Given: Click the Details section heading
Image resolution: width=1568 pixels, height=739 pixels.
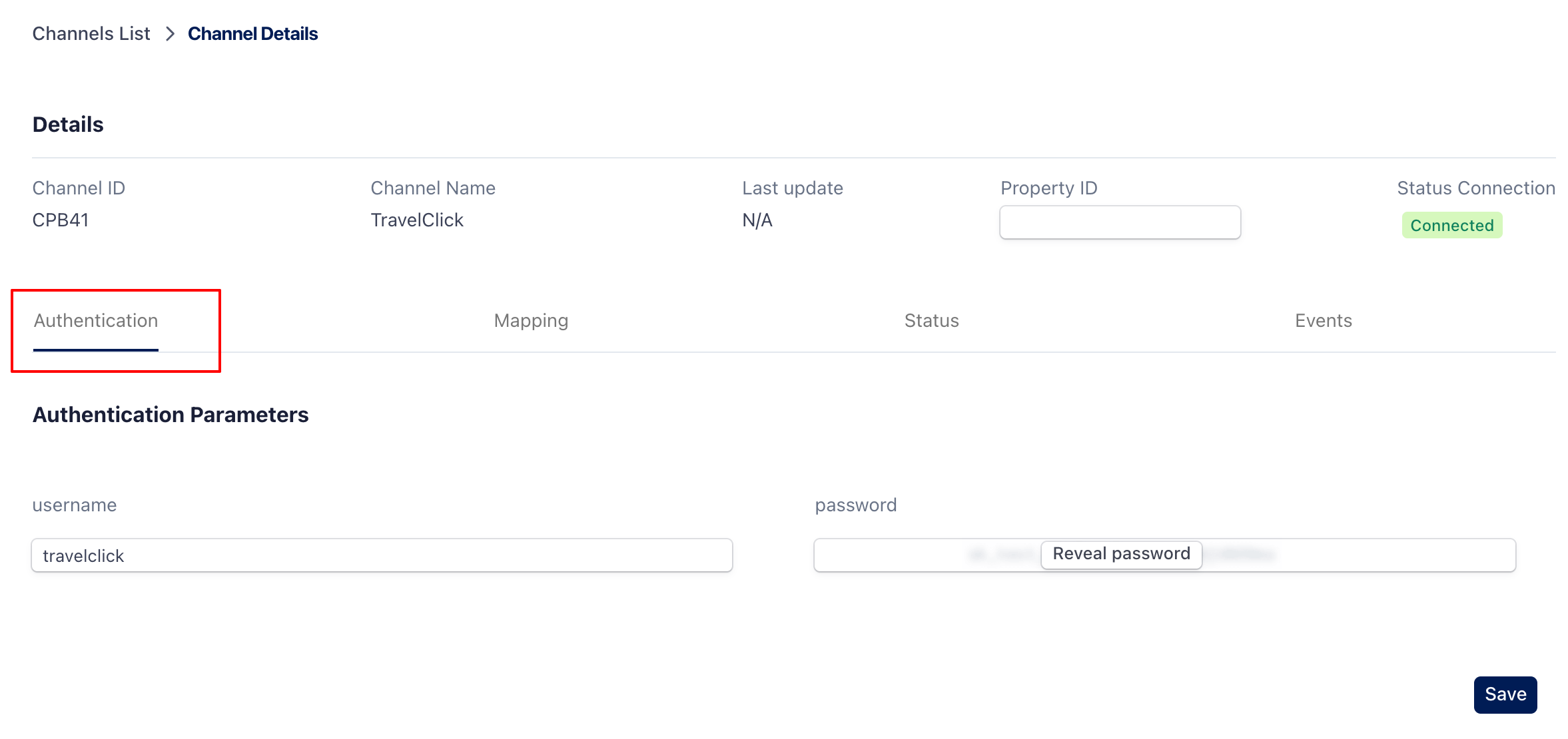Looking at the screenshot, I should tap(68, 124).
